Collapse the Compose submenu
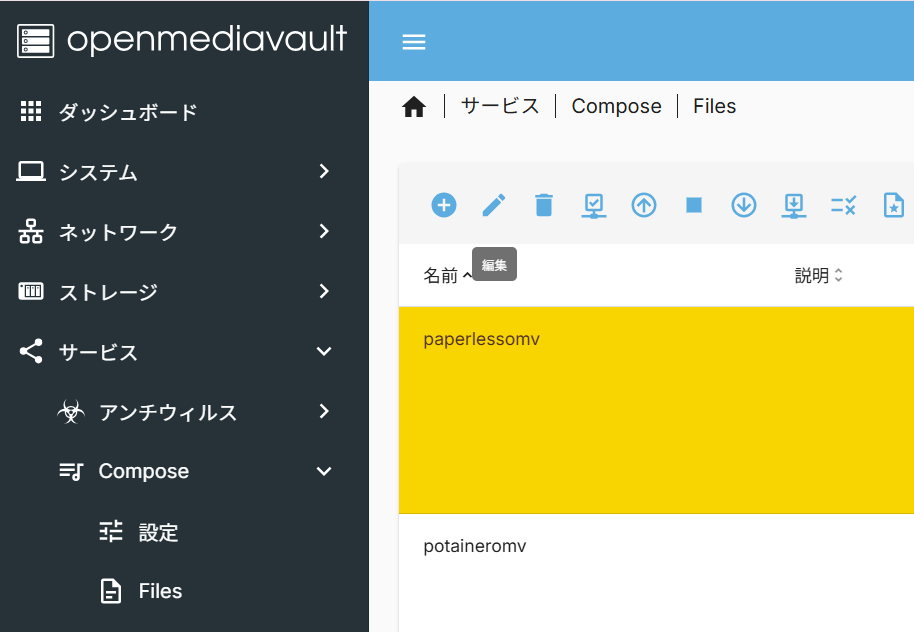 coord(323,471)
